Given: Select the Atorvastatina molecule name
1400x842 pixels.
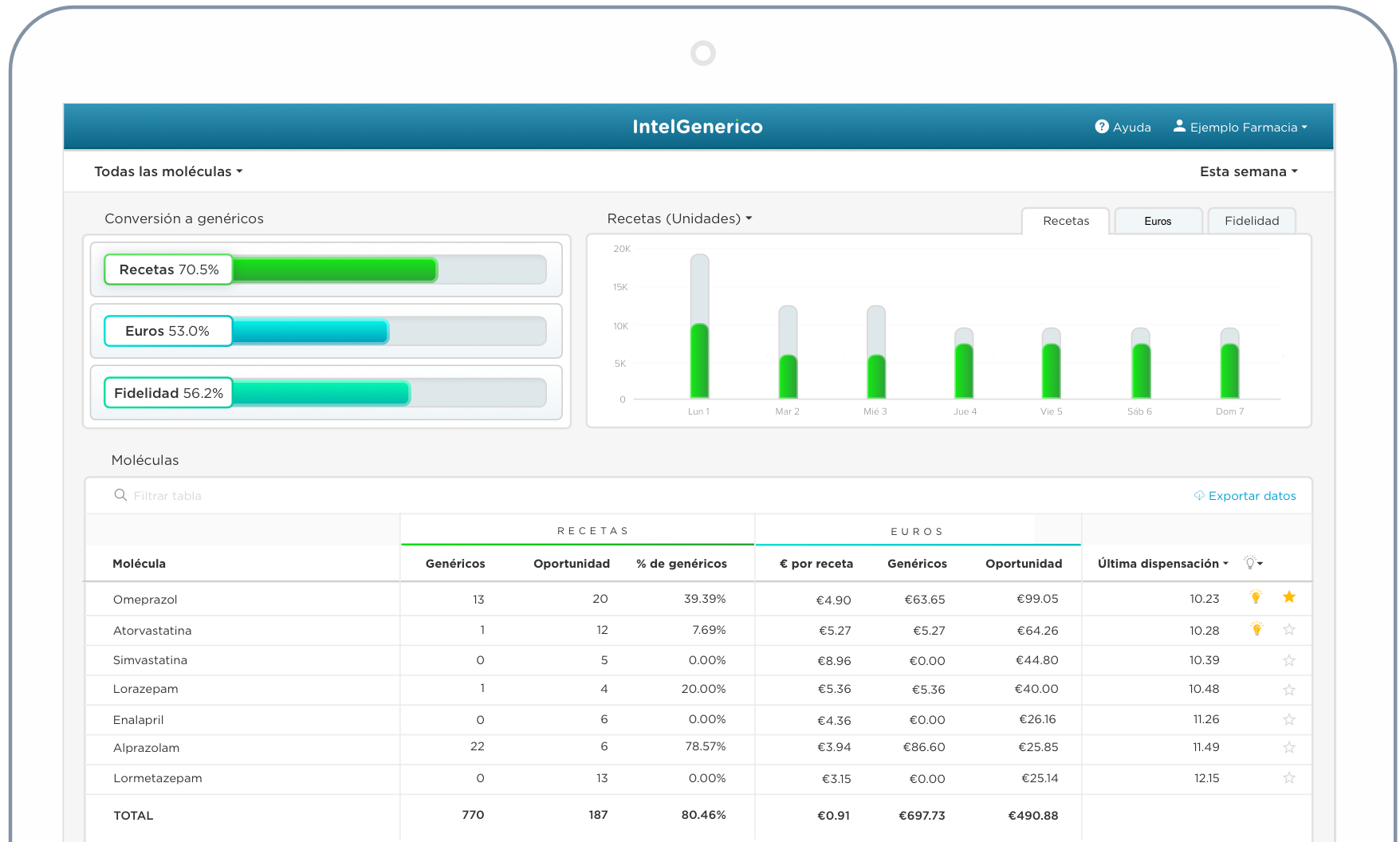Looking at the screenshot, I should 152,631.
